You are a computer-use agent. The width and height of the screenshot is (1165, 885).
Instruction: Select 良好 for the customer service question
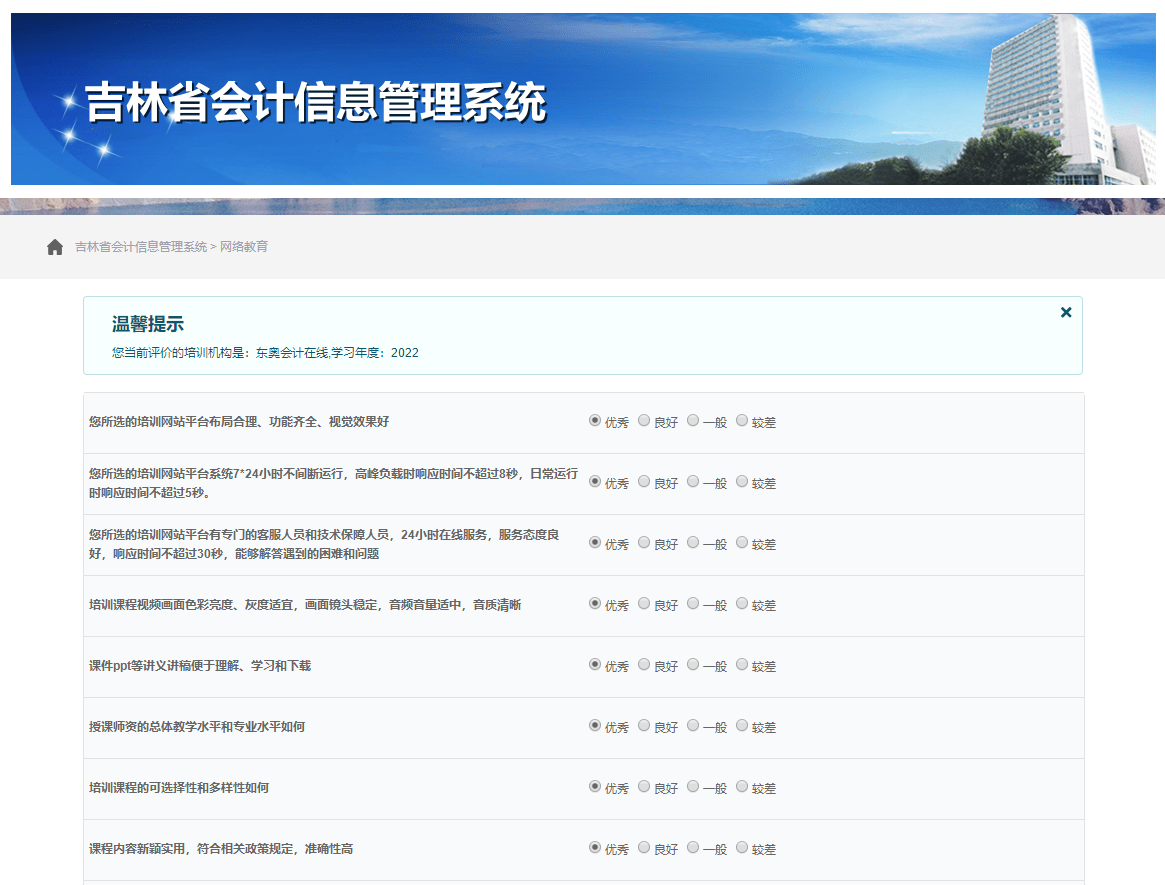(644, 543)
